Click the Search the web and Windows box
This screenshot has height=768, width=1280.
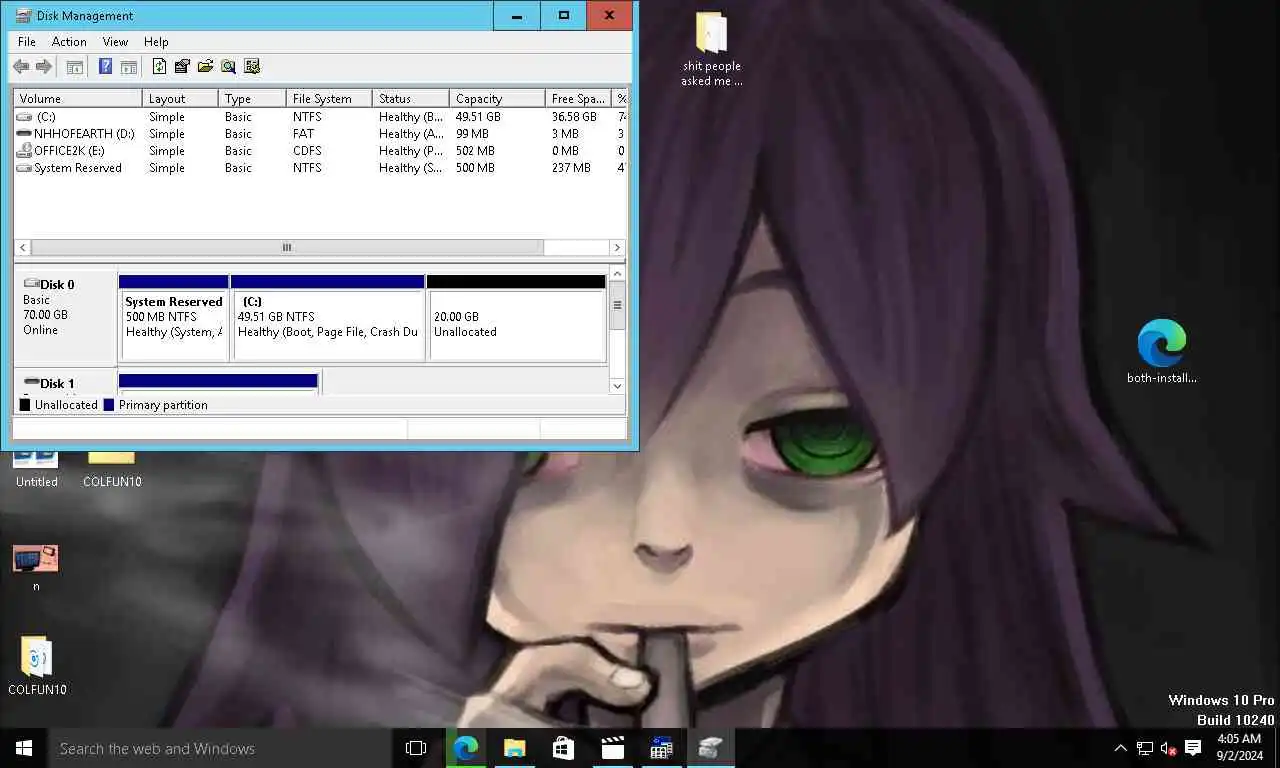point(219,748)
